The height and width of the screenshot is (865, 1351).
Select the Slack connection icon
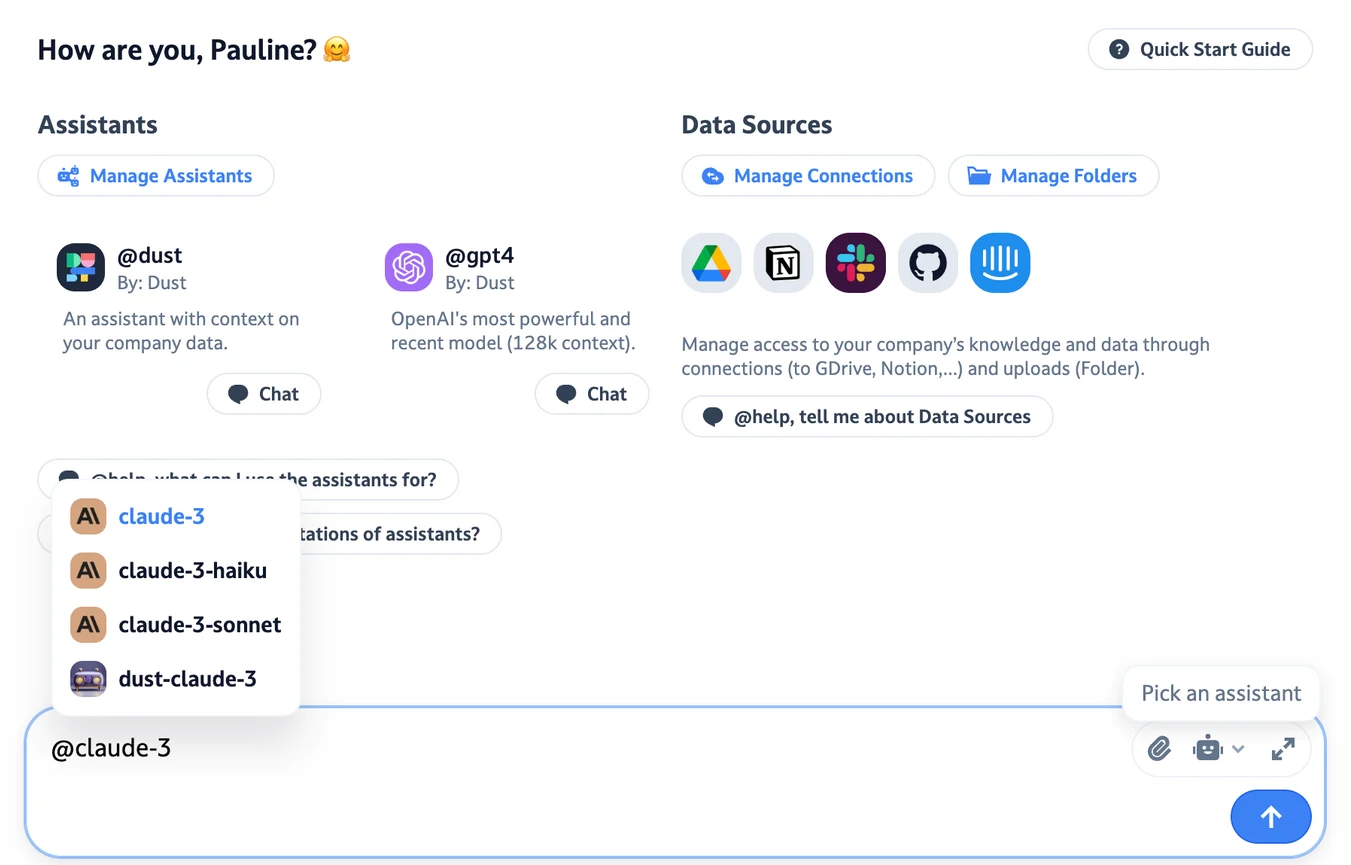coord(856,263)
